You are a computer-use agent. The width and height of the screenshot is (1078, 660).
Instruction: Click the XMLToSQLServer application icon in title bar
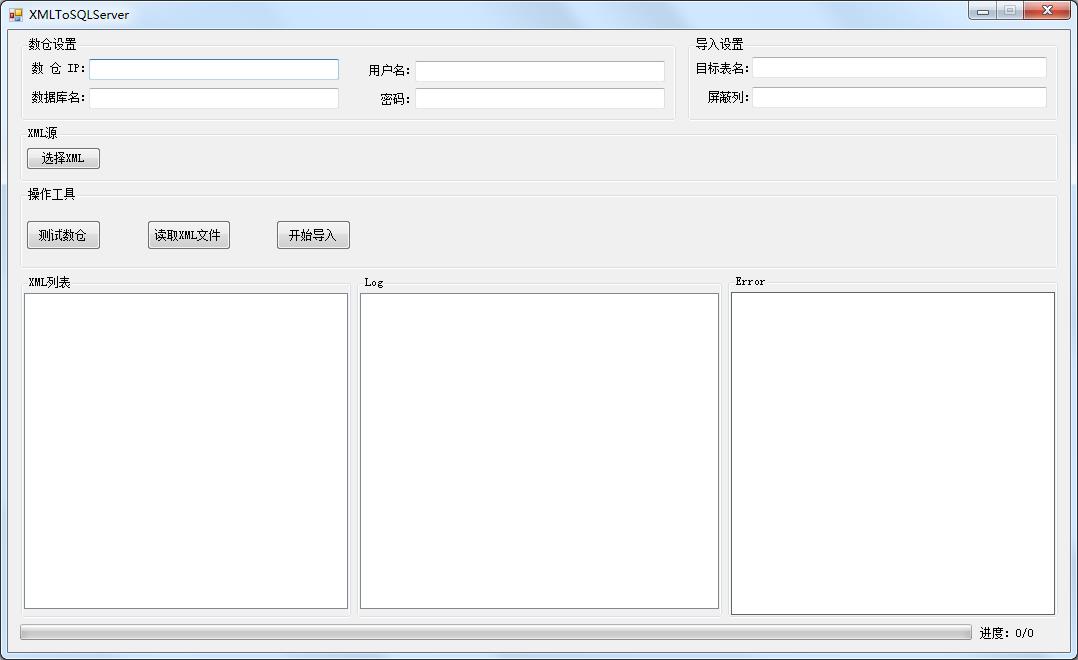click(x=13, y=13)
